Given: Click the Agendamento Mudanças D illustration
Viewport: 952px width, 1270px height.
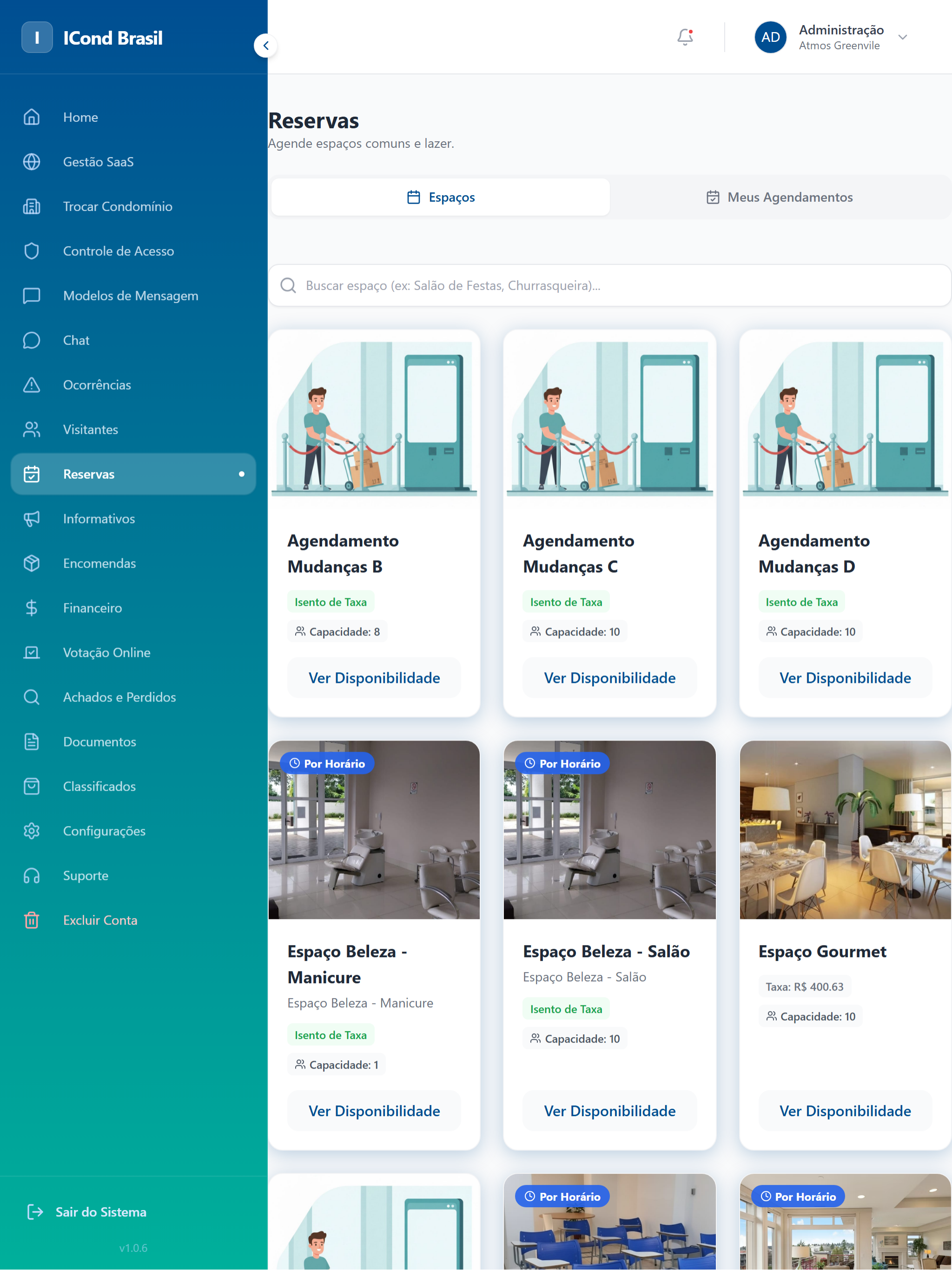Looking at the screenshot, I should 845,419.
